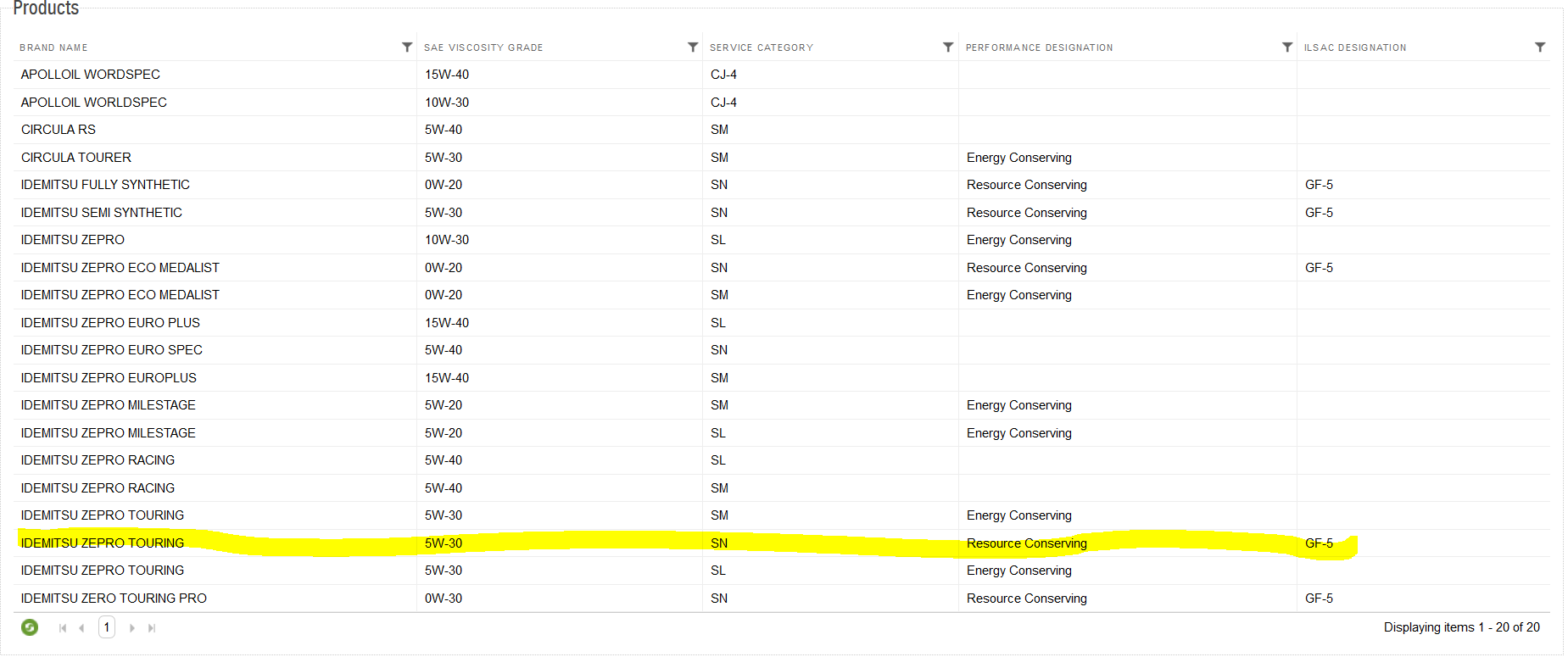1568x657 pixels.
Task: Go to the first page
Action: tap(63, 628)
